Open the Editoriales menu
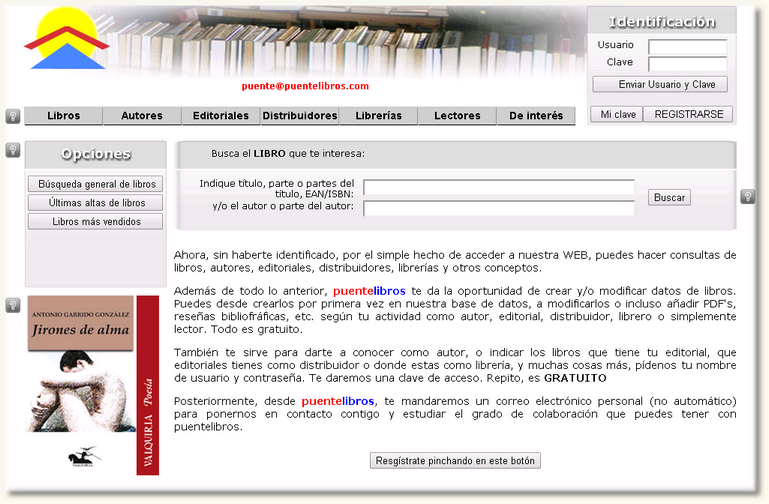This screenshot has height=504, width=769. coord(221,116)
